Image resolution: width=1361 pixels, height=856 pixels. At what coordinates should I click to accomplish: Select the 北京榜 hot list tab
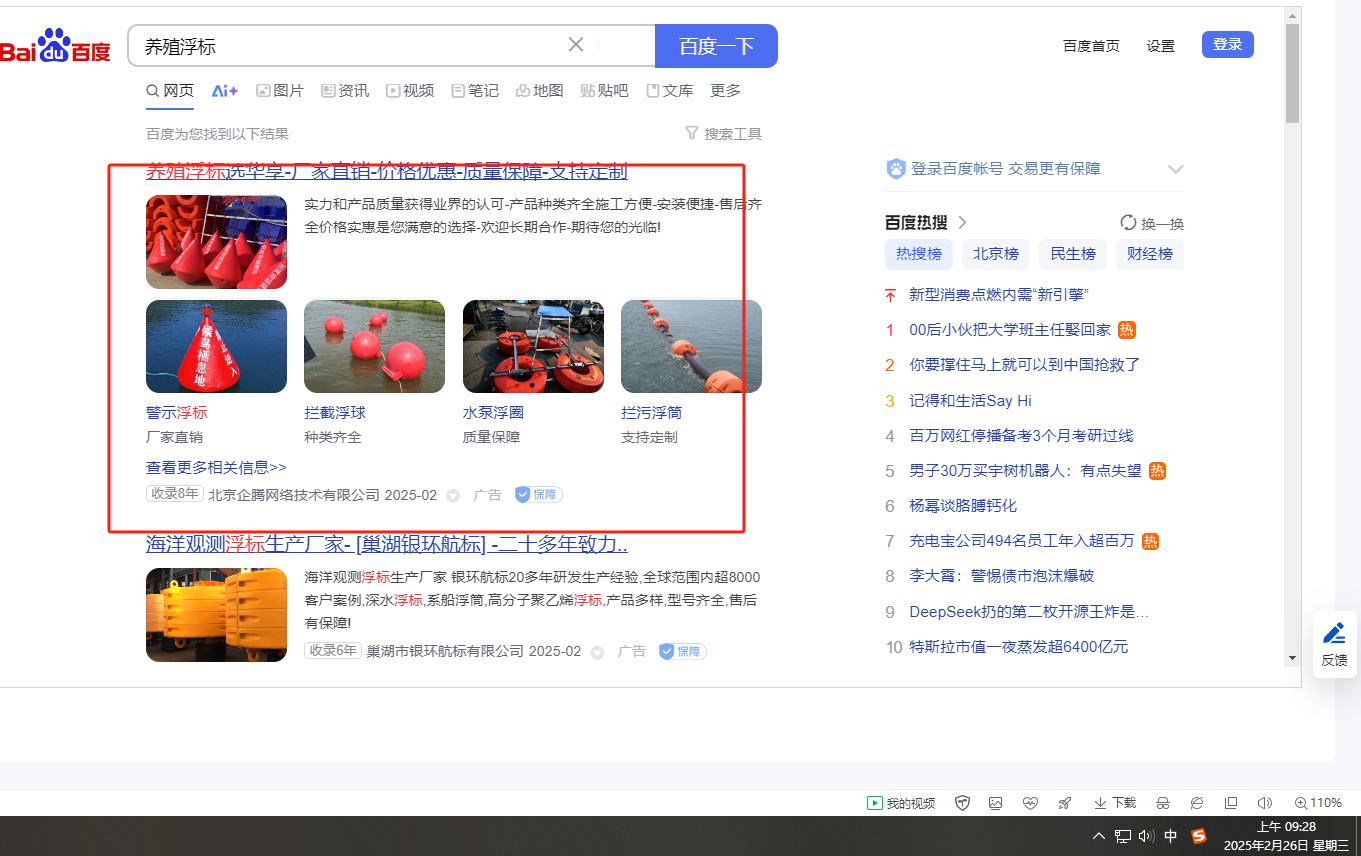pos(995,254)
